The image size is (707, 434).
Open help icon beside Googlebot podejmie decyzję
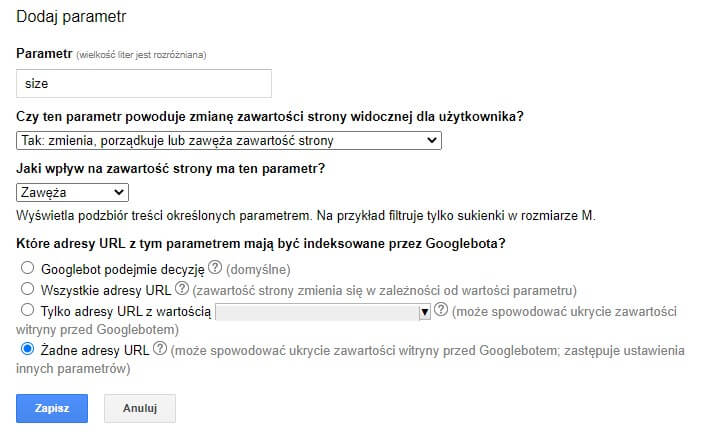tap(217, 270)
